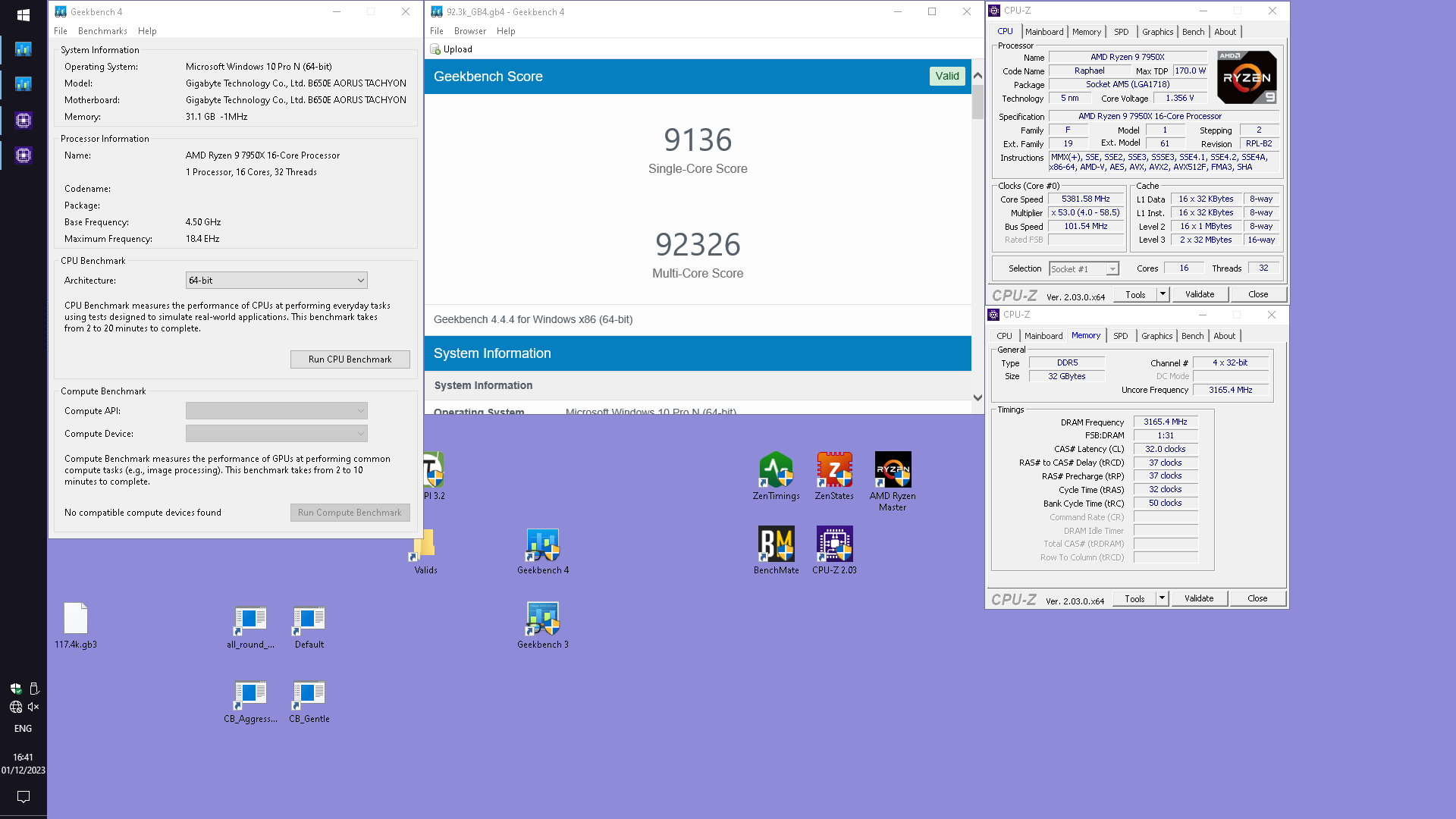The height and width of the screenshot is (819, 1456).
Task: Open File menu in Geekbench 4 window
Action: pyautogui.click(x=61, y=31)
